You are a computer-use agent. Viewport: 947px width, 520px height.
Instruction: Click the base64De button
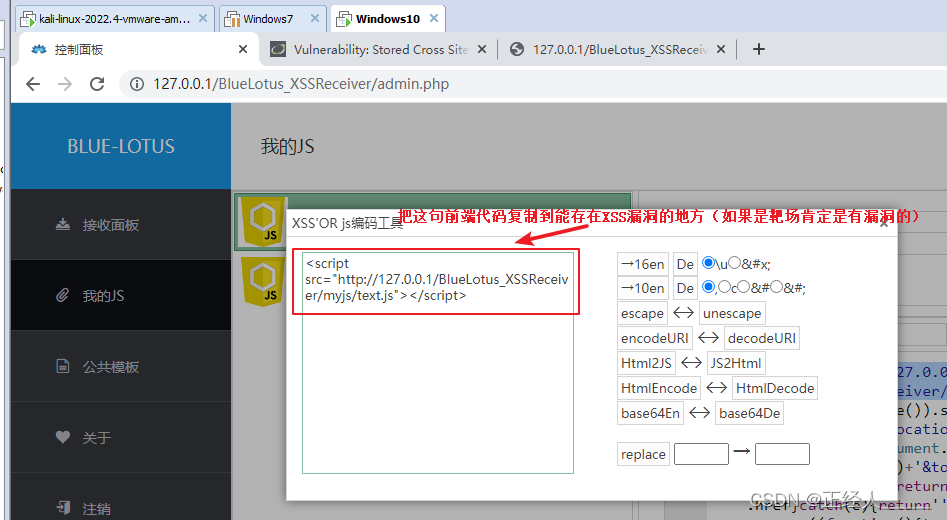coord(750,413)
